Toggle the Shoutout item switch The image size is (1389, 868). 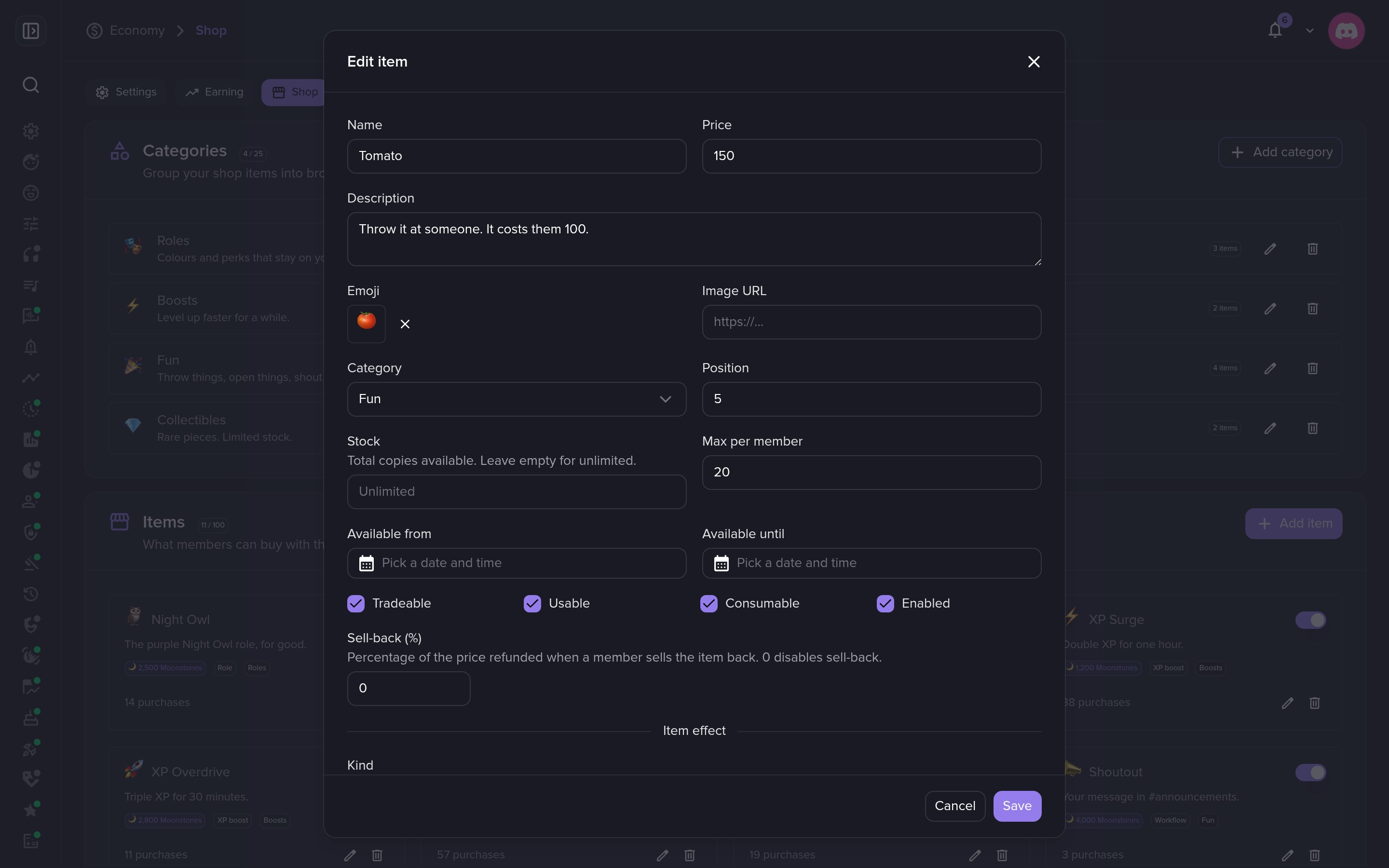click(1311, 772)
